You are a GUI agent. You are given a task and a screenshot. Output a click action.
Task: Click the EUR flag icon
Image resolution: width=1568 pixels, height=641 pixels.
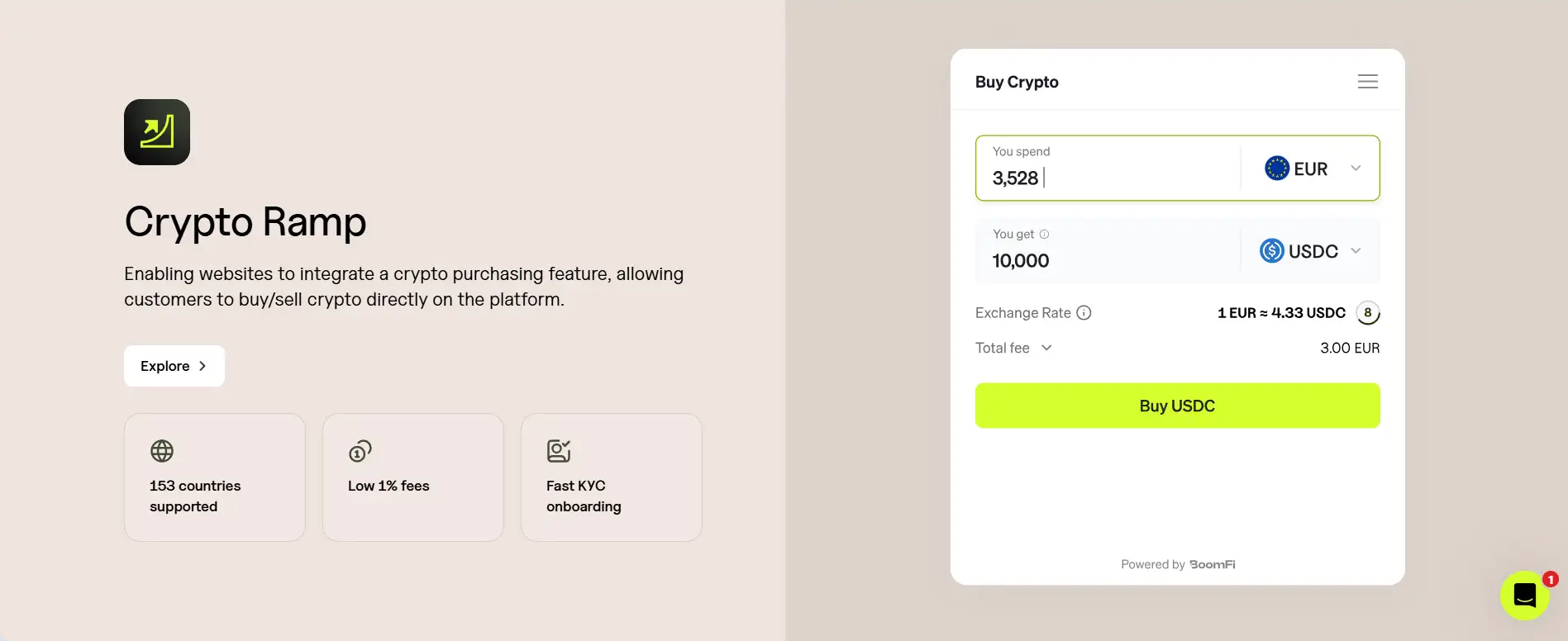(x=1277, y=169)
